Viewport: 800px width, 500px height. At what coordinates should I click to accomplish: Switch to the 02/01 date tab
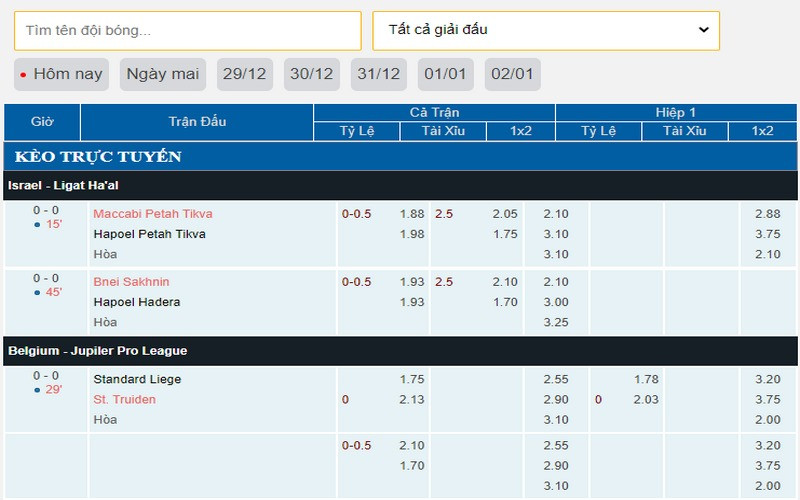click(x=512, y=74)
